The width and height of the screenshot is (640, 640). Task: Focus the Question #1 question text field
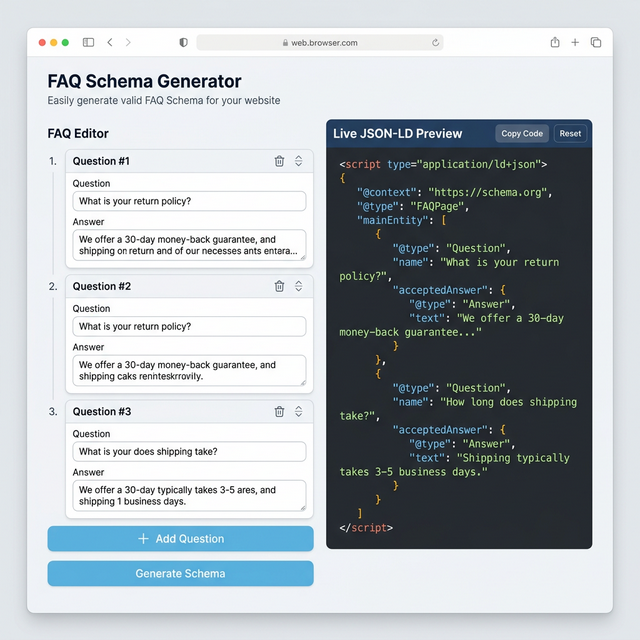(189, 201)
